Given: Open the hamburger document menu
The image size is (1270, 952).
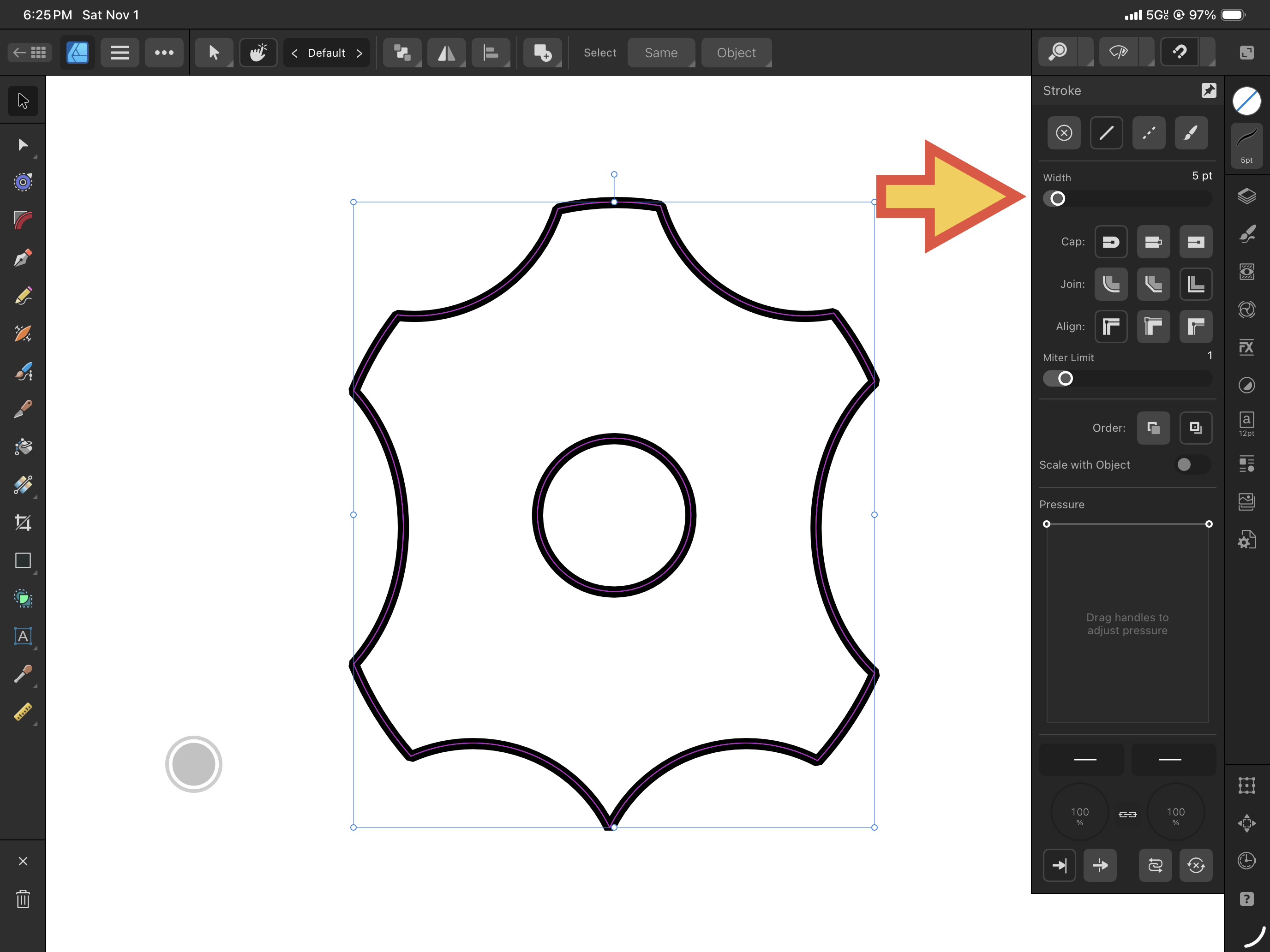Looking at the screenshot, I should point(120,53).
